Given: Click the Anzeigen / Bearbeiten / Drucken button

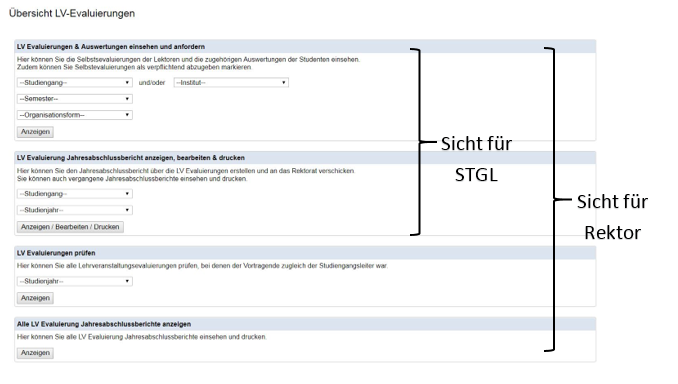Looking at the screenshot, I should pos(70,227).
